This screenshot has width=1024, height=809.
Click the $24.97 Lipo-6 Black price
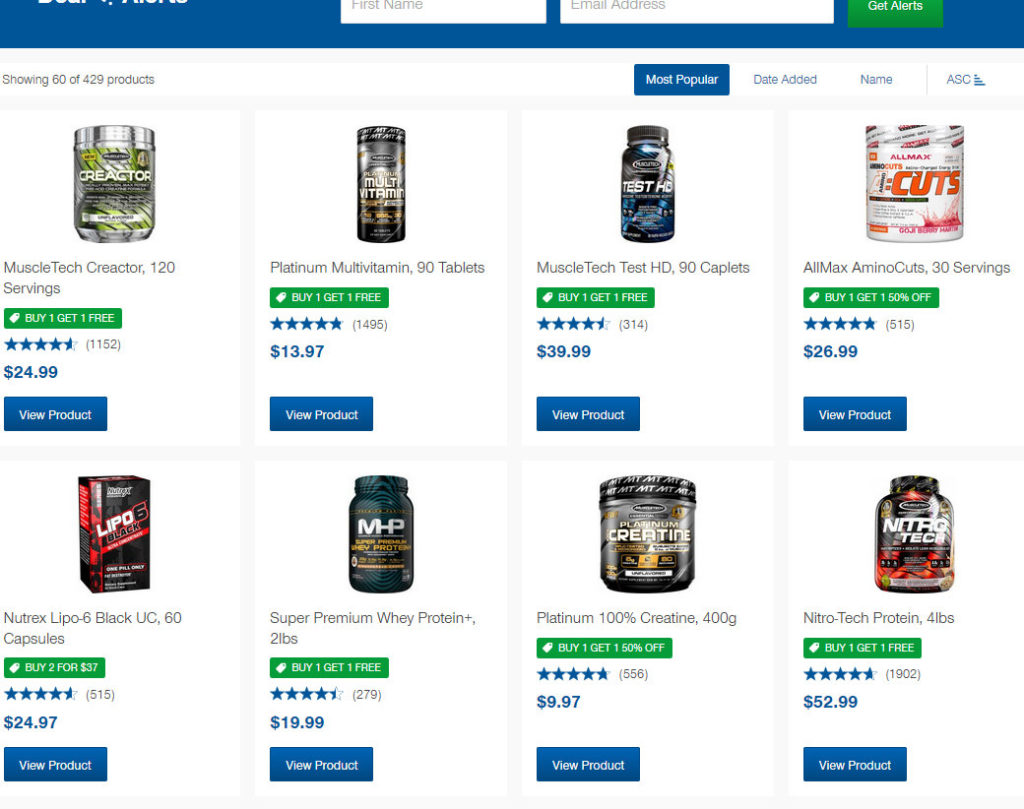coord(31,722)
